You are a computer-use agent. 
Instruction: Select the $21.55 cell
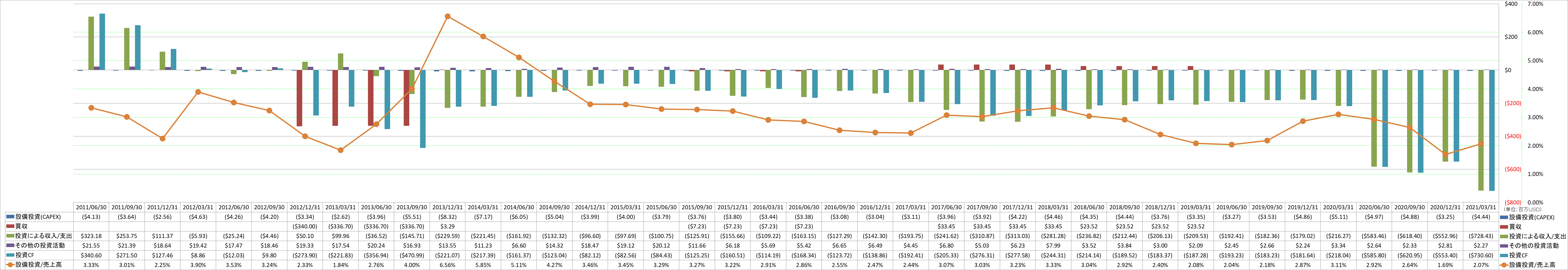91,246
